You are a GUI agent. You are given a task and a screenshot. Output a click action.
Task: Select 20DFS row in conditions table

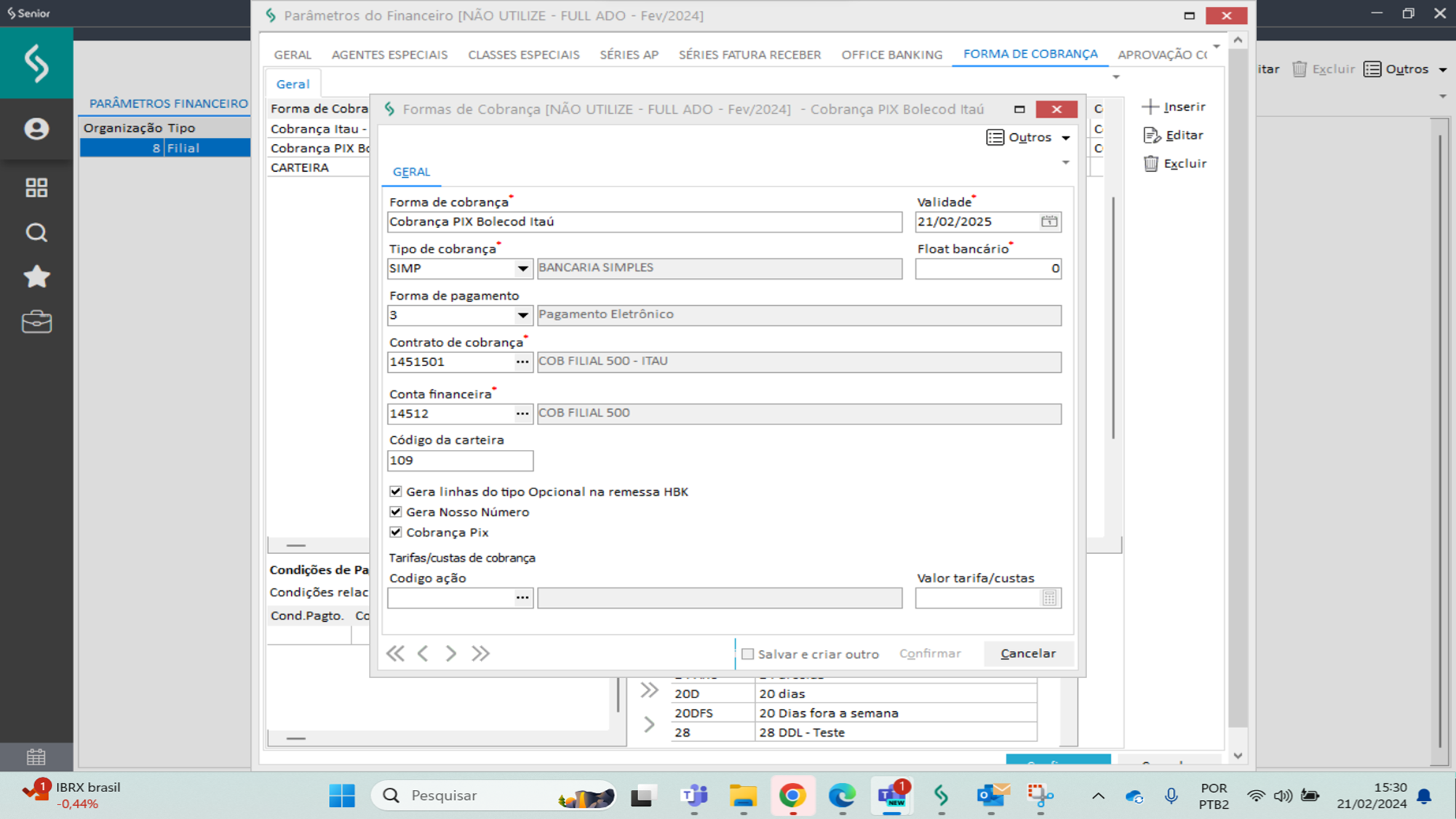tap(854, 713)
